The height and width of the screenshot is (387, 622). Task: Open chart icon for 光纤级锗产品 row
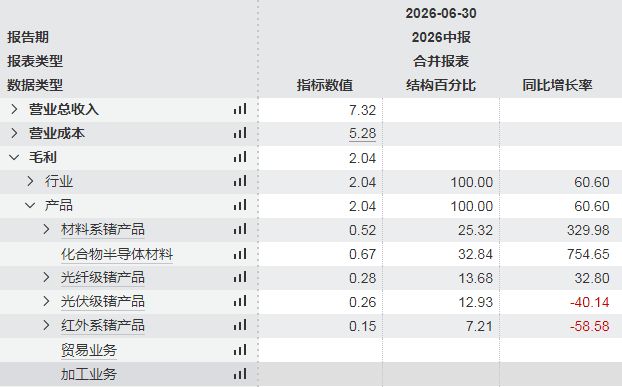pyautogui.click(x=240, y=278)
